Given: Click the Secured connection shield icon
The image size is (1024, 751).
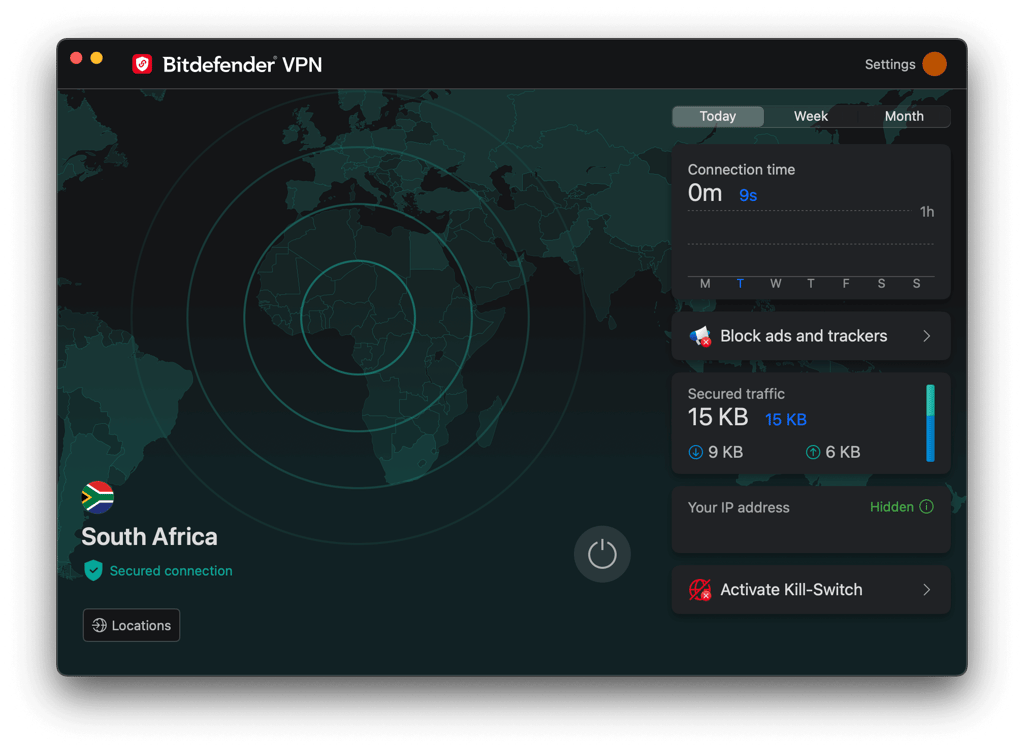Looking at the screenshot, I should coord(93,570).
